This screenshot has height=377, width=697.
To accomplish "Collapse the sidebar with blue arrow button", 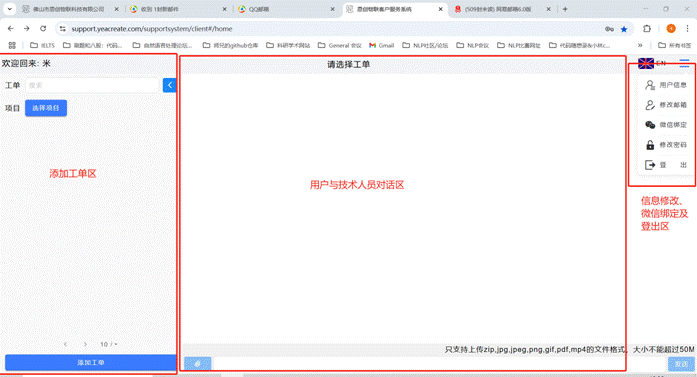I will (169, 85).
